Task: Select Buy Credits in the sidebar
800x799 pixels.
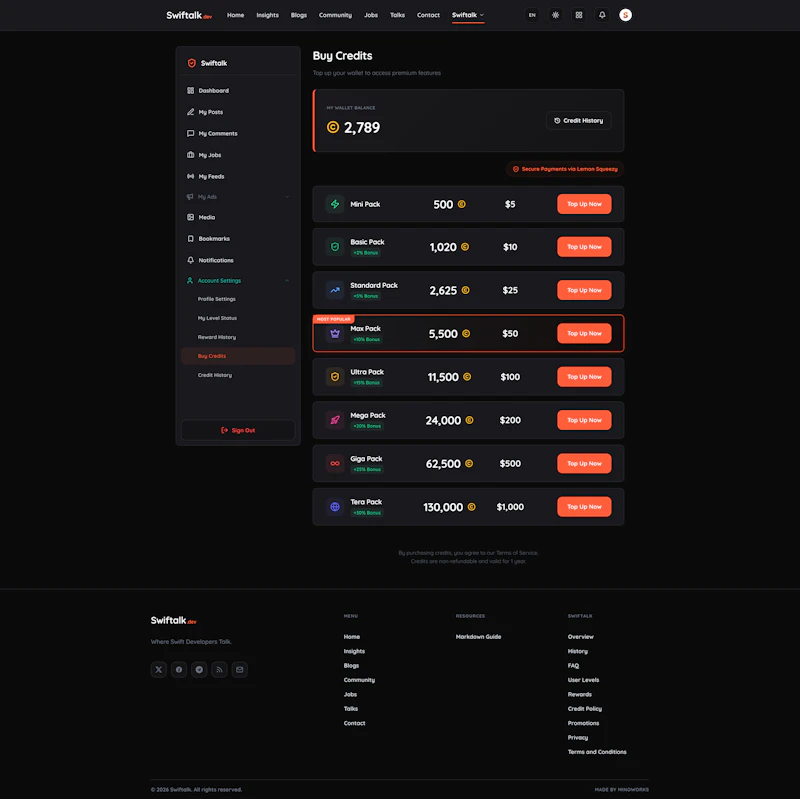Action: point(238,356)
